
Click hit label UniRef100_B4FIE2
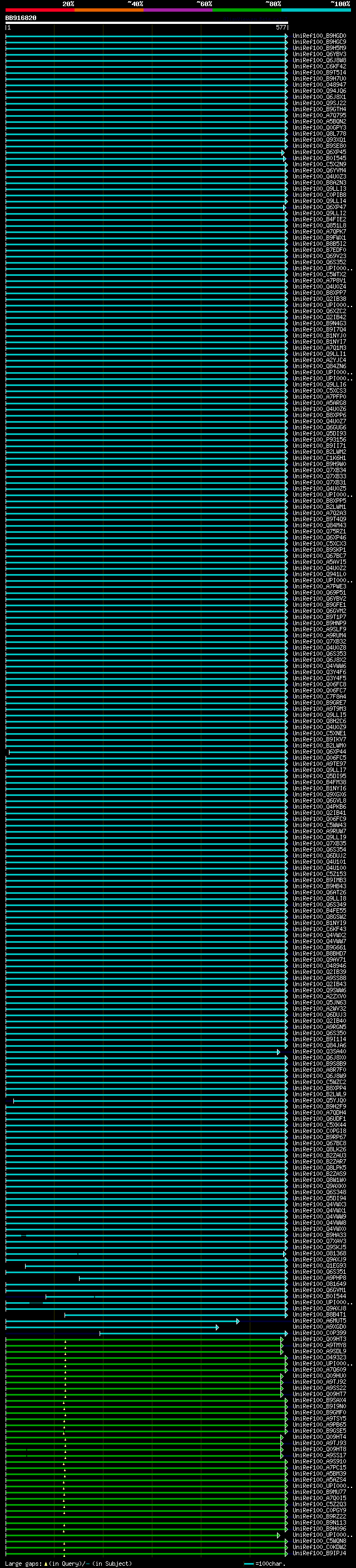click(319, 219)
